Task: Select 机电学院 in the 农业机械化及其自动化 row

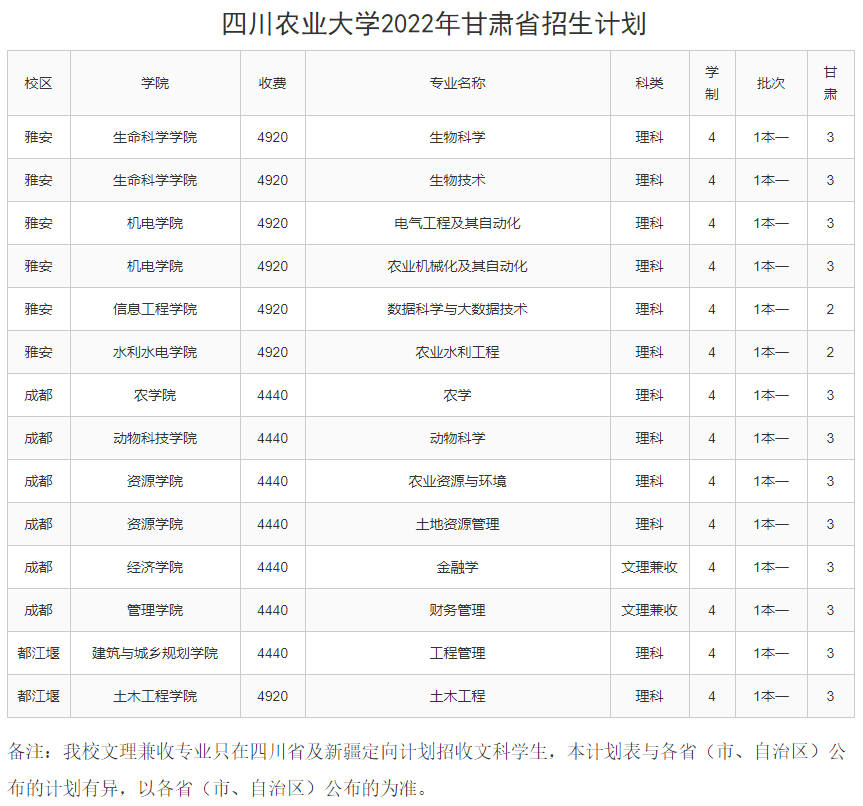Action: (155, 266)
